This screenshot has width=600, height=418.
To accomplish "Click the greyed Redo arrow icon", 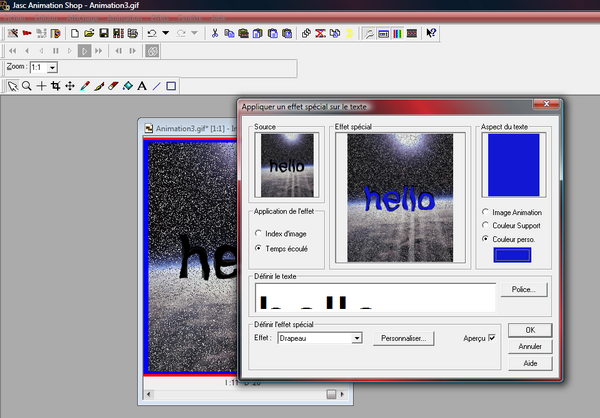I will [181, 33].
